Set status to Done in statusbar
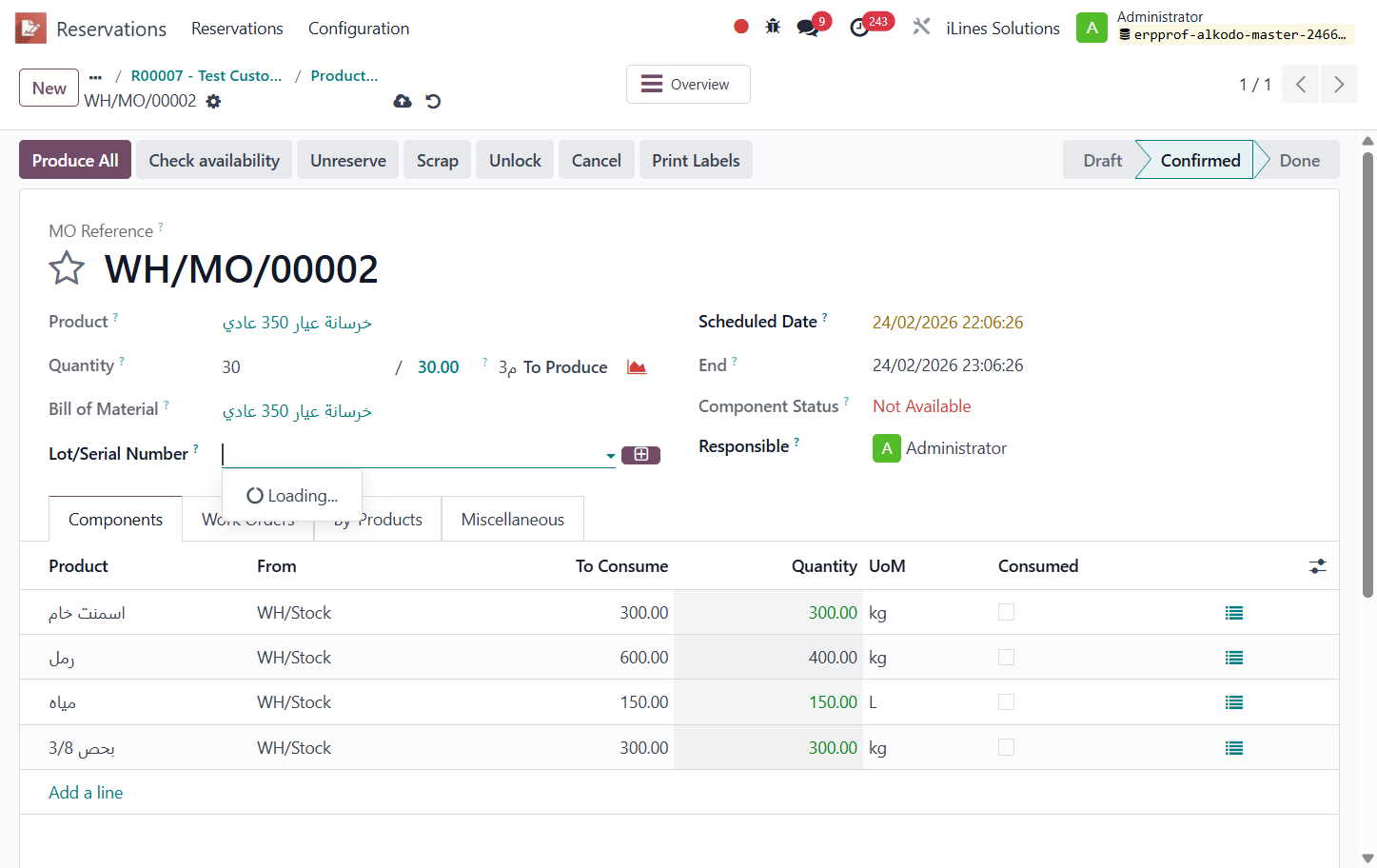 (x=1299, y=160)
